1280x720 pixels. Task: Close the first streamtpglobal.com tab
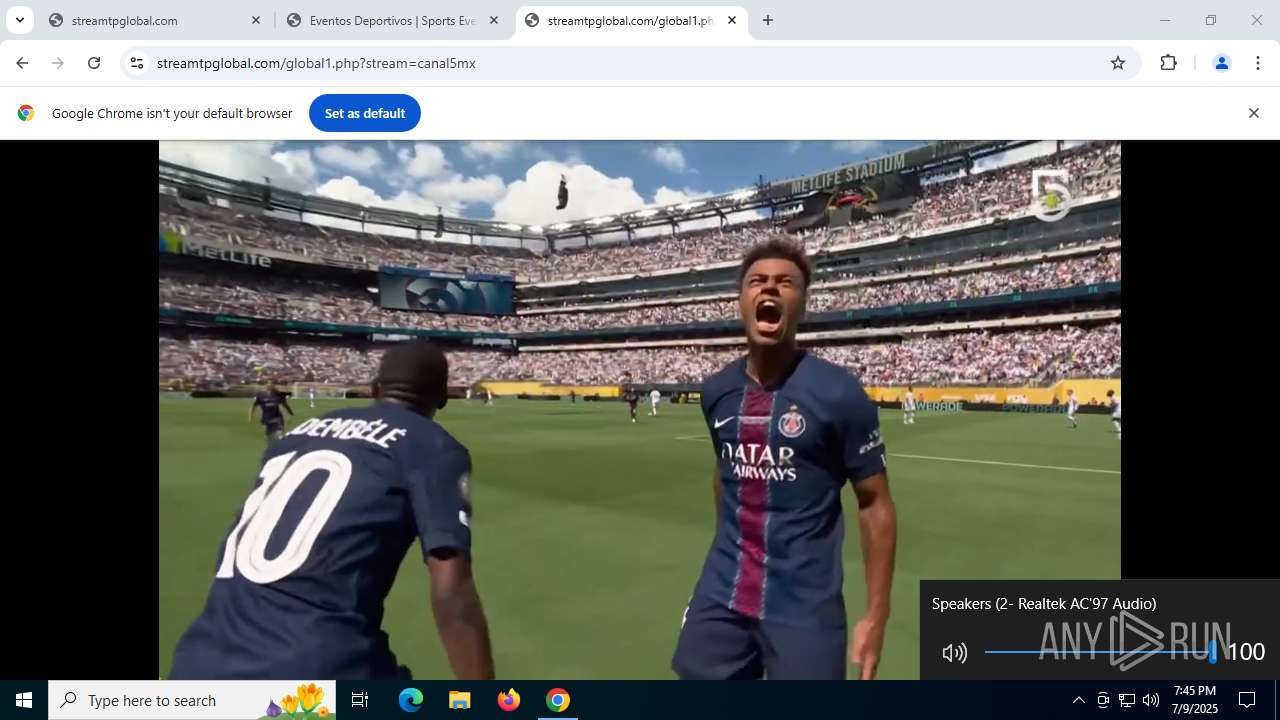[256, 20]
